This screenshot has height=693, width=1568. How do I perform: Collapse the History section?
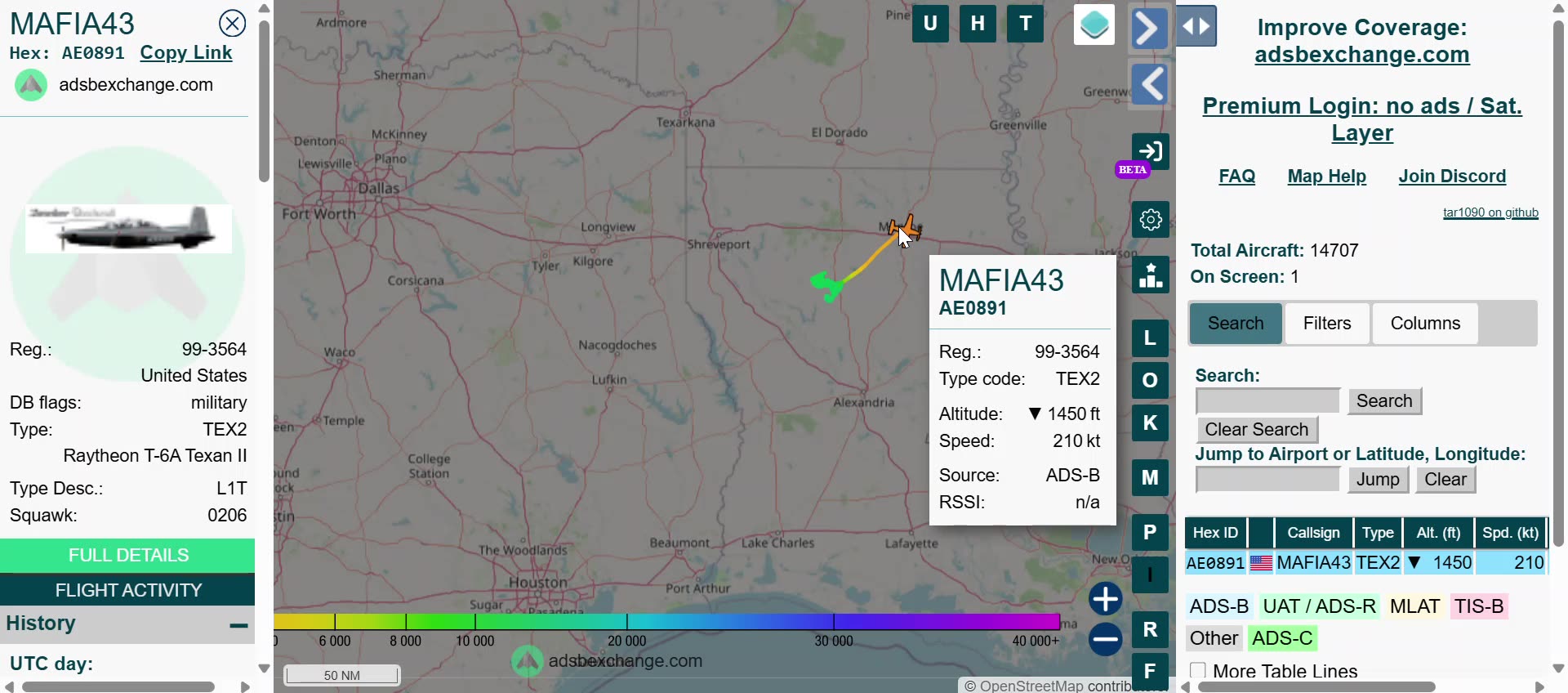tap(238, 625)
